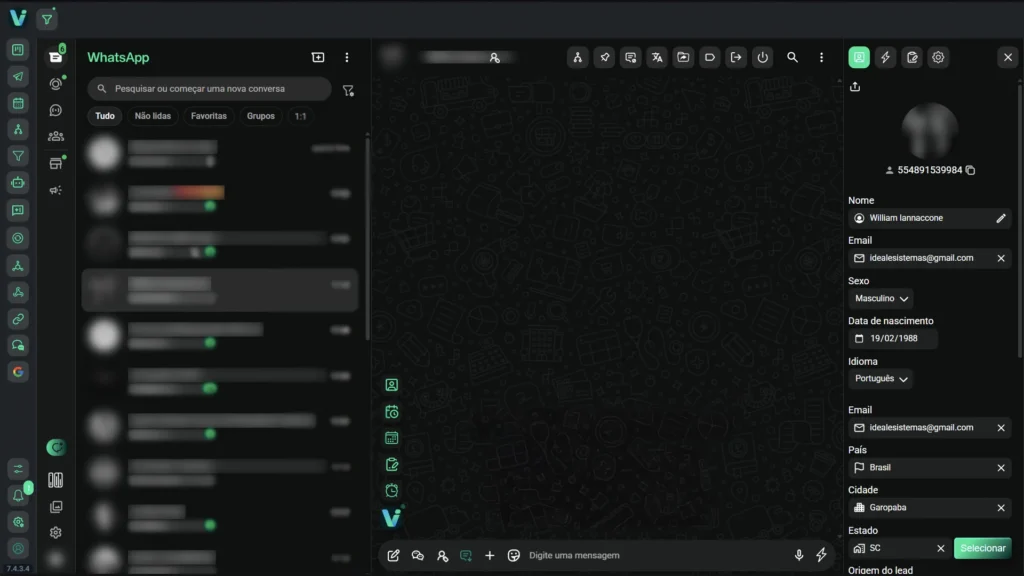
Task: Click the alarm clock reminder icon
Action: [x=392, y=490]
